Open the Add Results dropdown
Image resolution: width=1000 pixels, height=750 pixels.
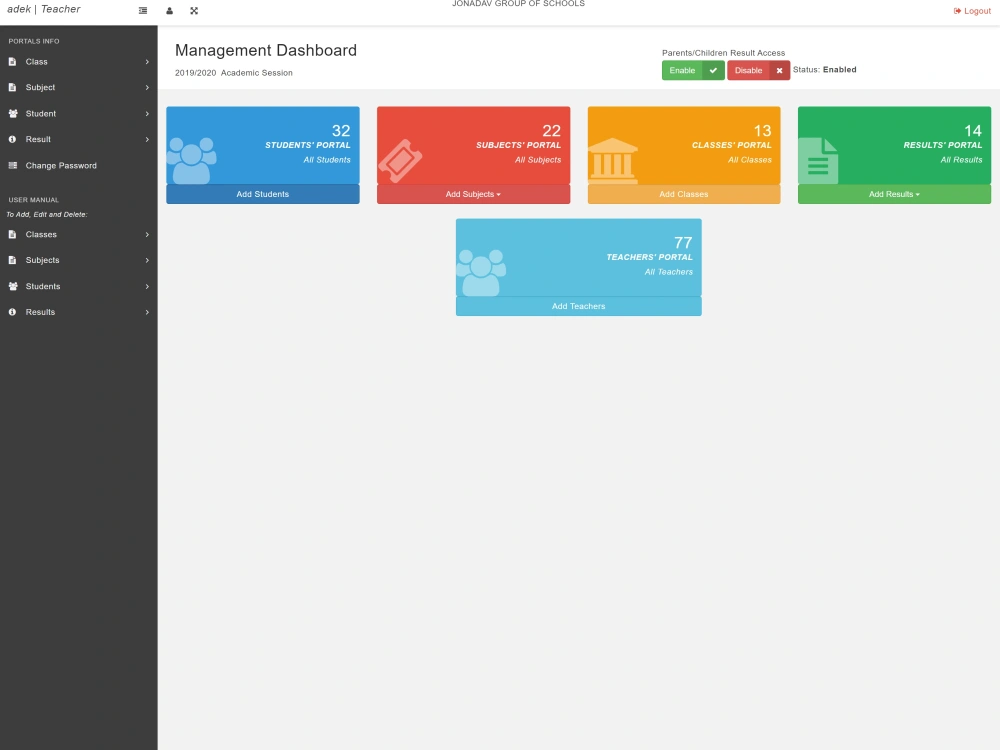coord(894,194)
